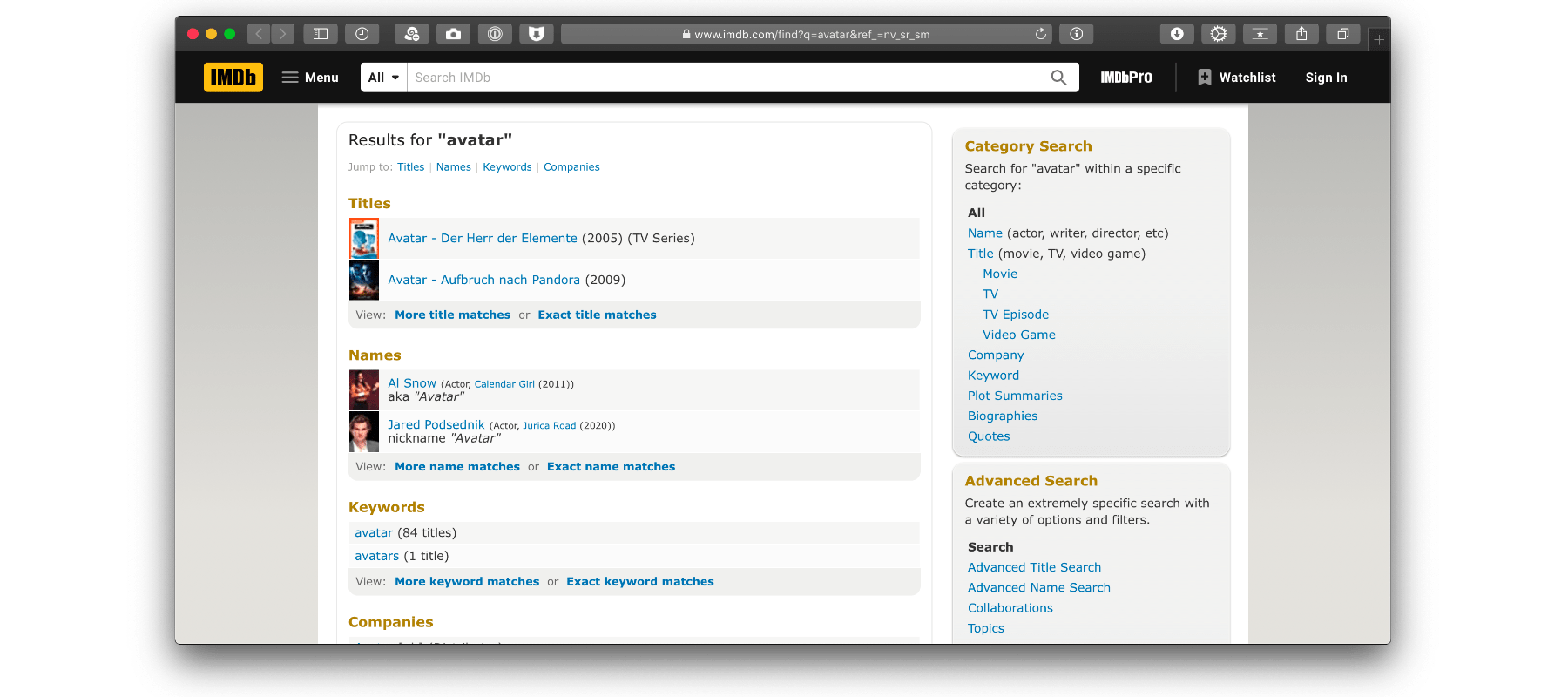Select Keyword category search
The height and width of the screenshot is (697, 1568).
pos(993,376)
